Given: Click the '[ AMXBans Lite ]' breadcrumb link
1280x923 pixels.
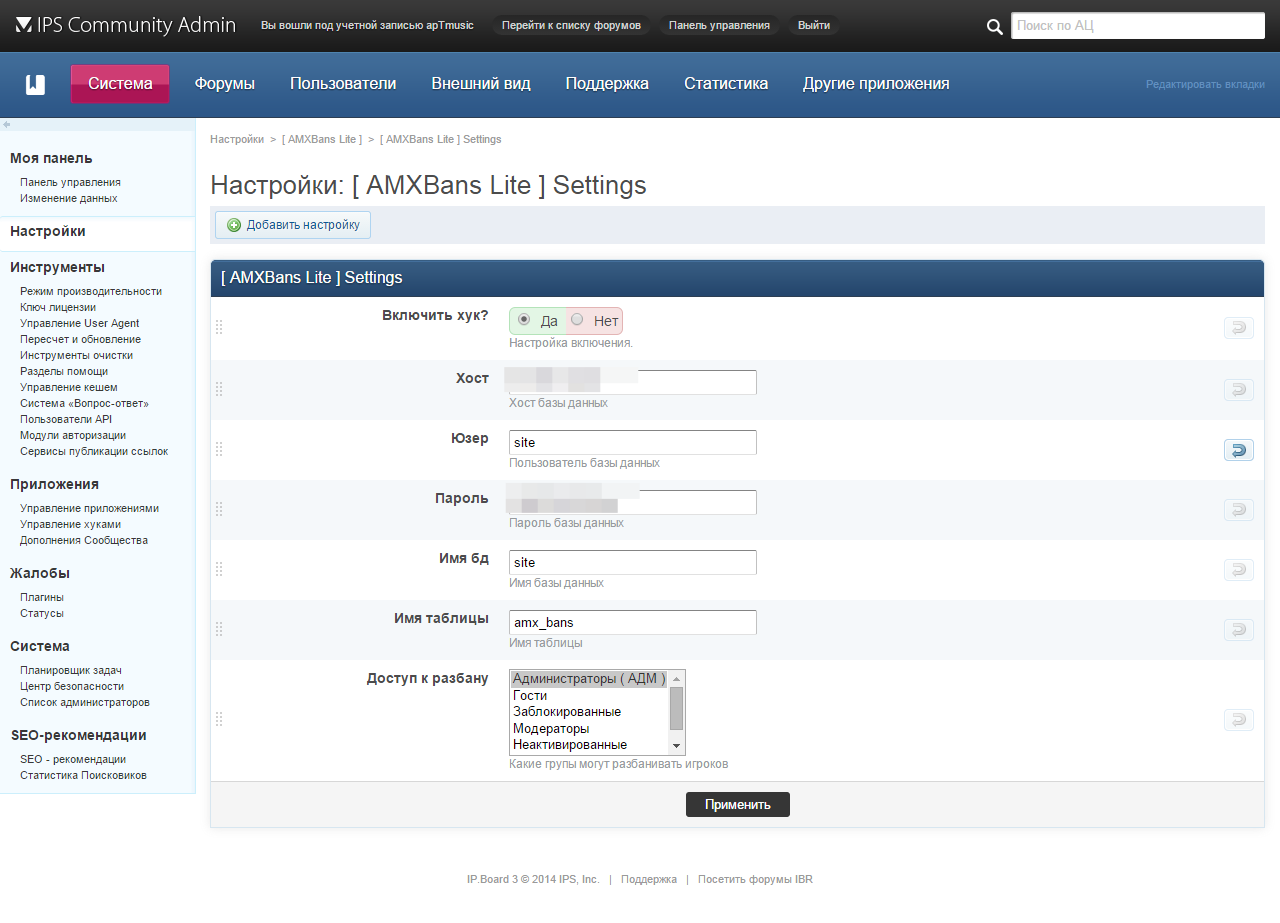Looking at the screenshot, I should pyautogui.click(x=322, y=139).
